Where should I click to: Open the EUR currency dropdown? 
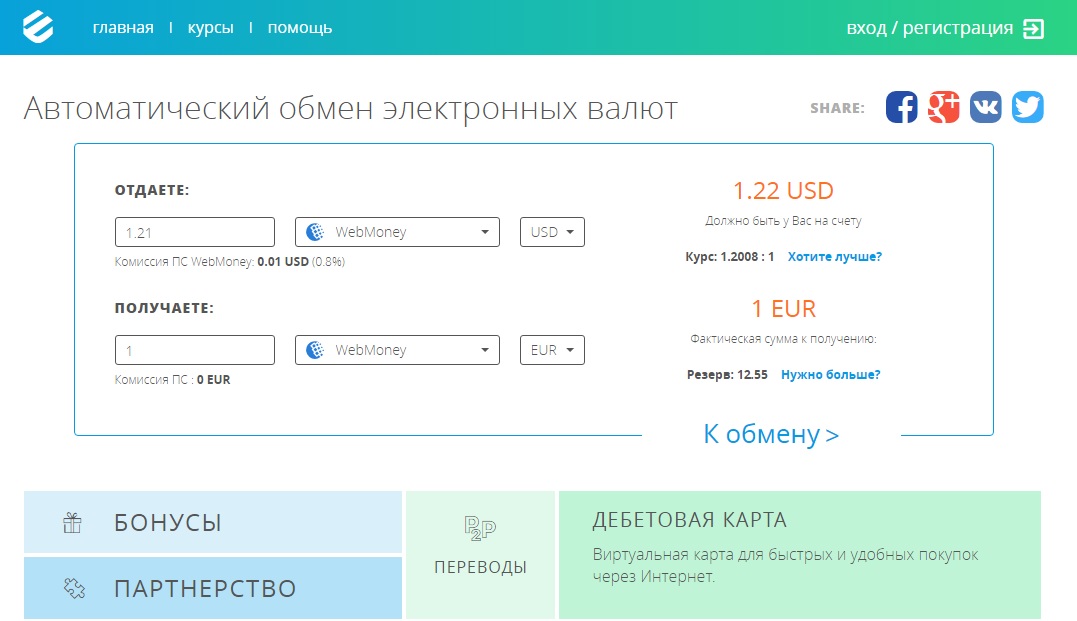[552, 350]
